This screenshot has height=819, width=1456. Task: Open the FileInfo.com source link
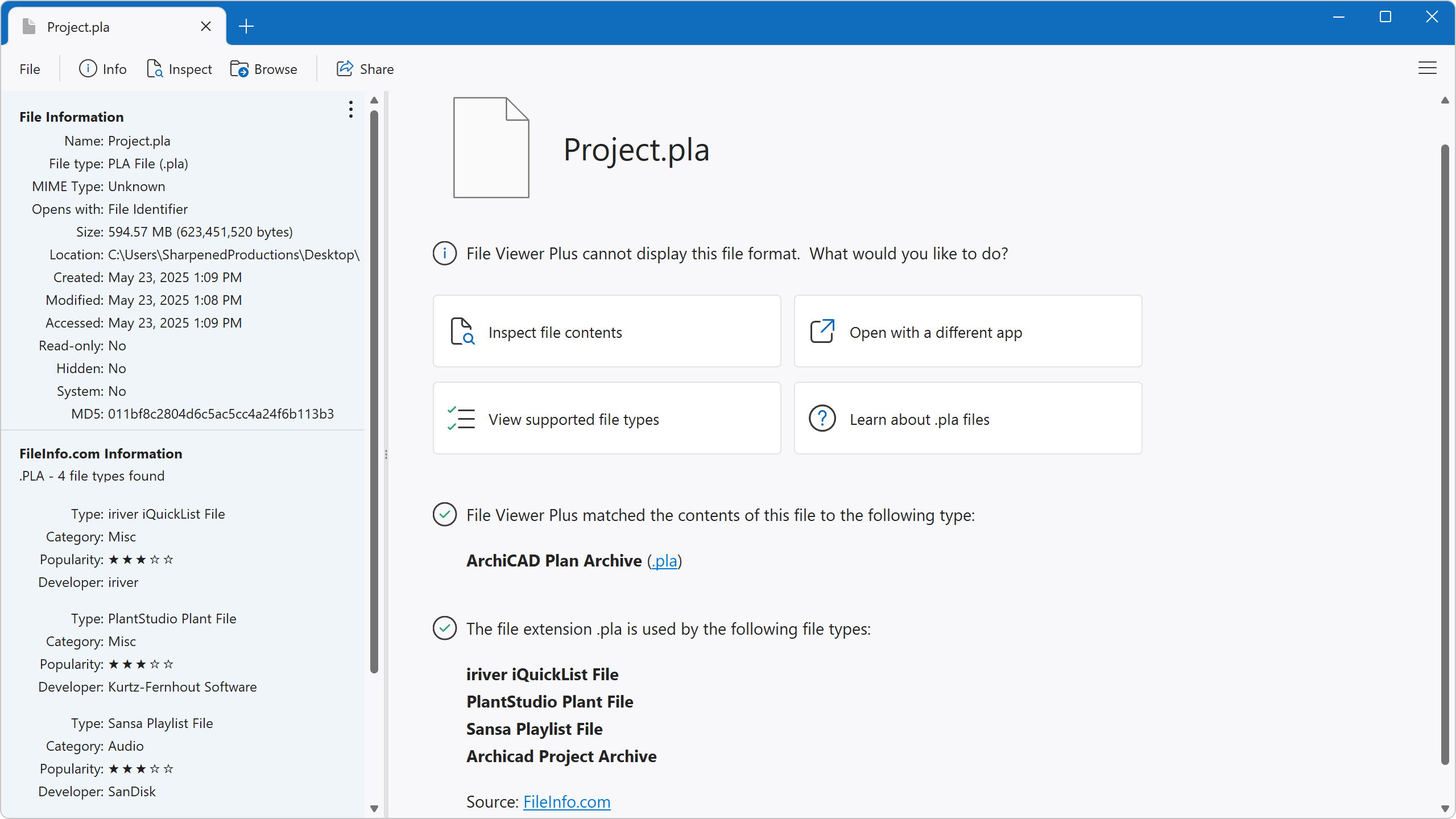(566, 802)
